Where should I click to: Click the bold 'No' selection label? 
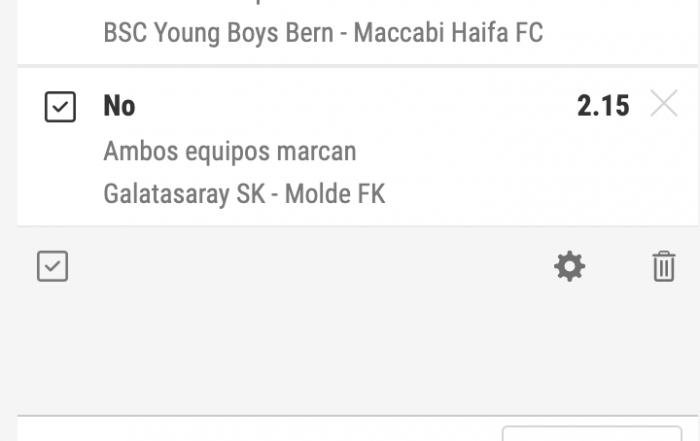119,105
